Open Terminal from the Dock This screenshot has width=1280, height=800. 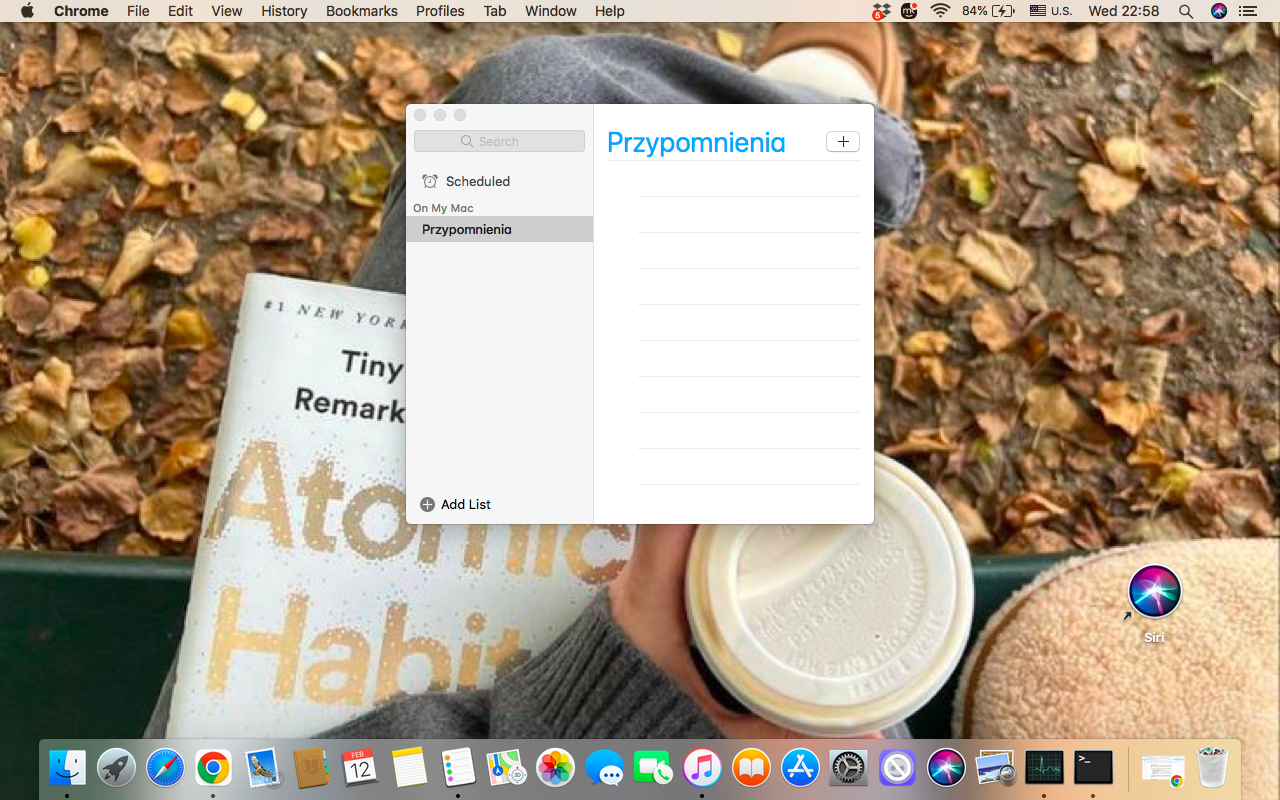(x=1092, y=768)
